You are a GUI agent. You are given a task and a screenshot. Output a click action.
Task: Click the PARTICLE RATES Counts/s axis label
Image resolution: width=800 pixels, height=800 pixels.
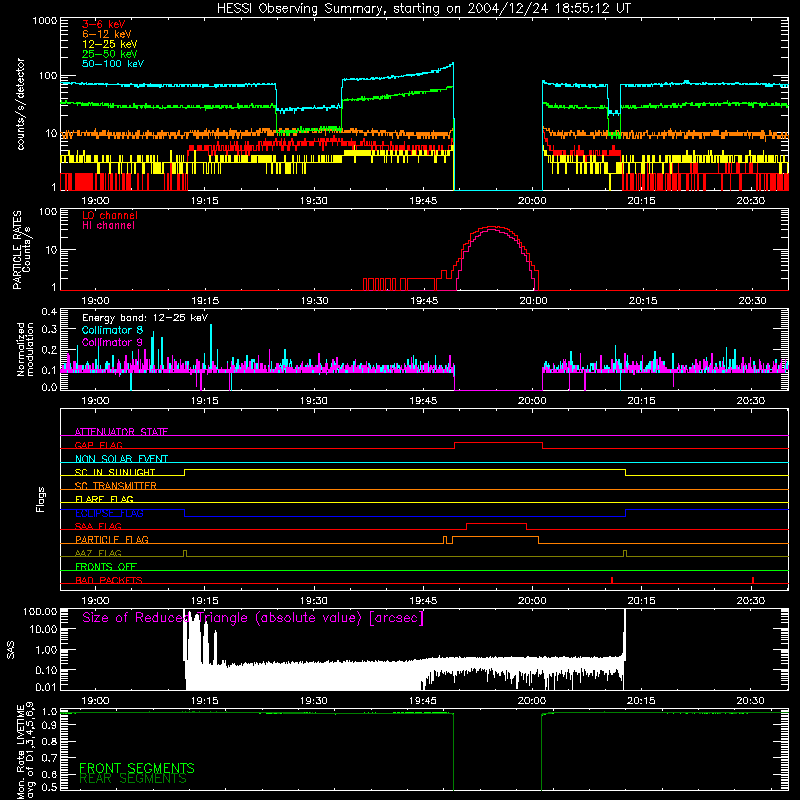(21, 249)
